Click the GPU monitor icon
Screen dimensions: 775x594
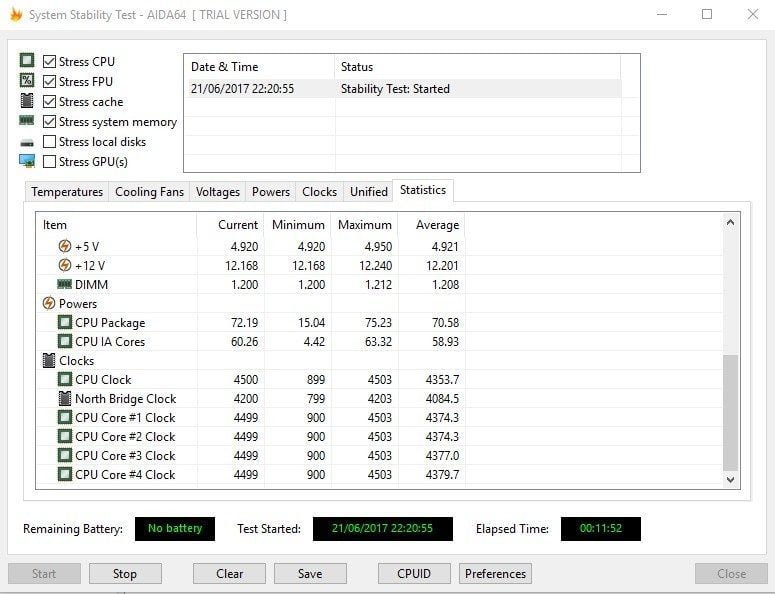point(27,161)
